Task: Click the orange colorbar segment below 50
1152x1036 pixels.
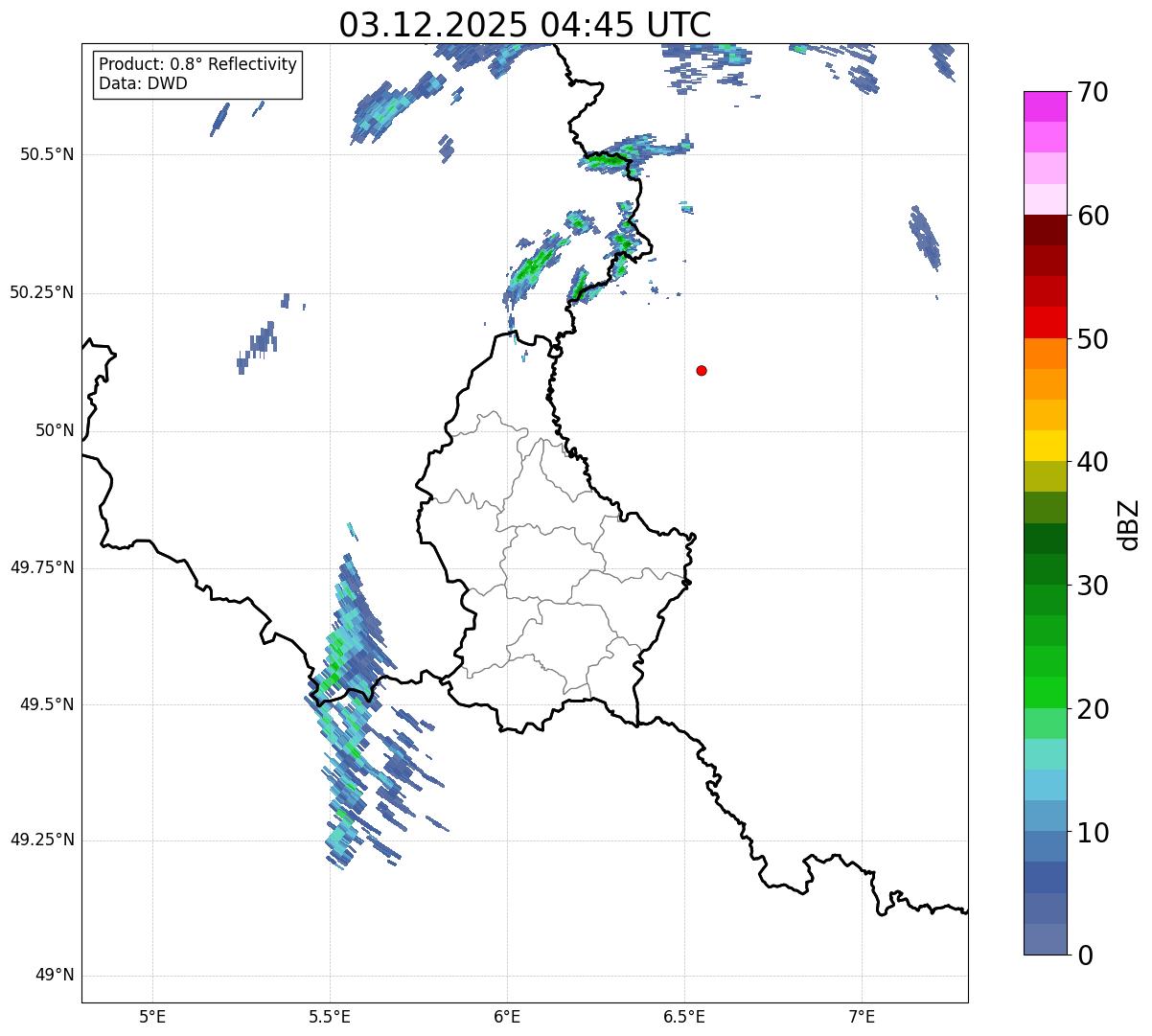Action: coord(1046,354)
